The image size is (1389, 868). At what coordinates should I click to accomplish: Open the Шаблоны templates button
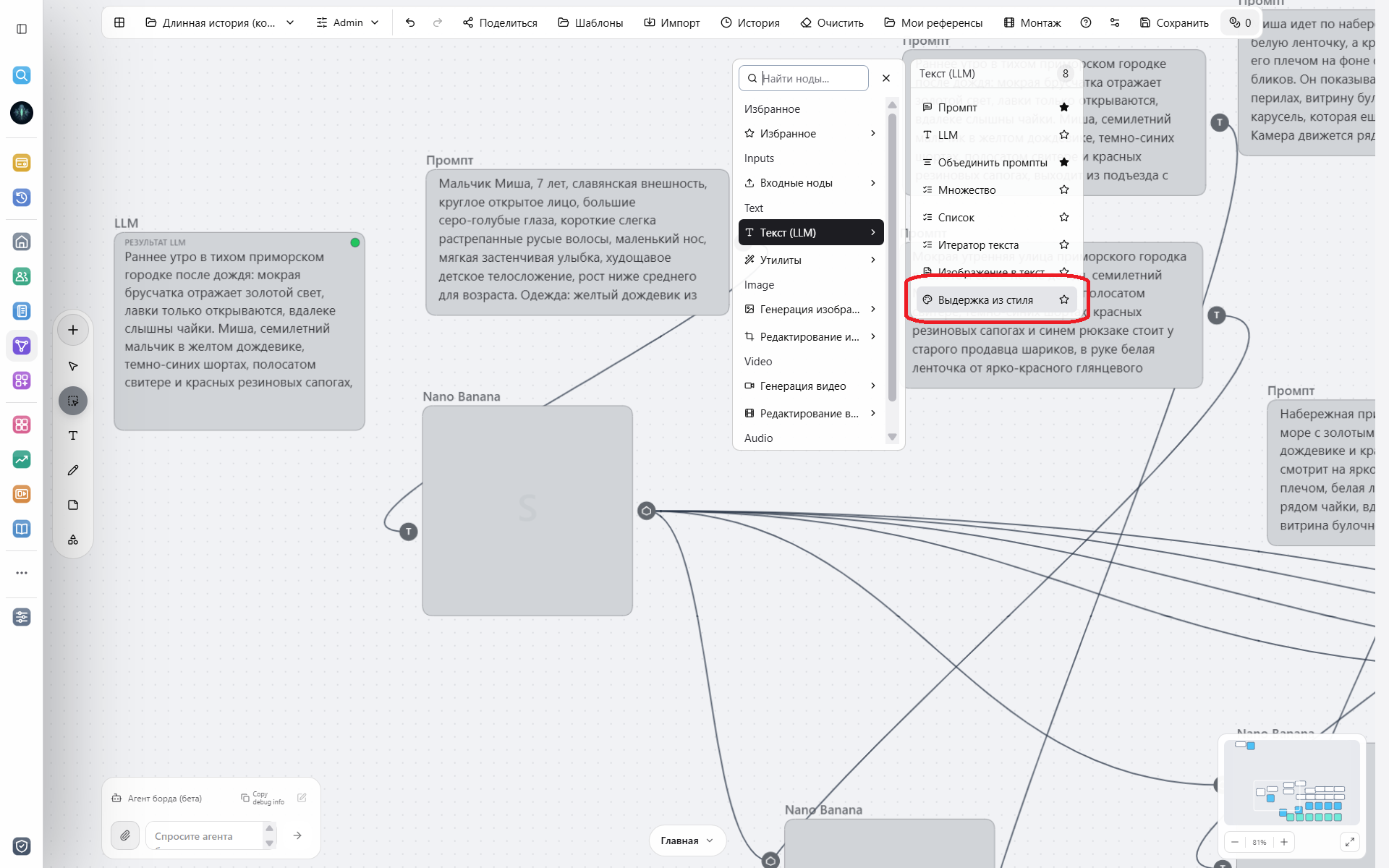click(x=590, y=22)
